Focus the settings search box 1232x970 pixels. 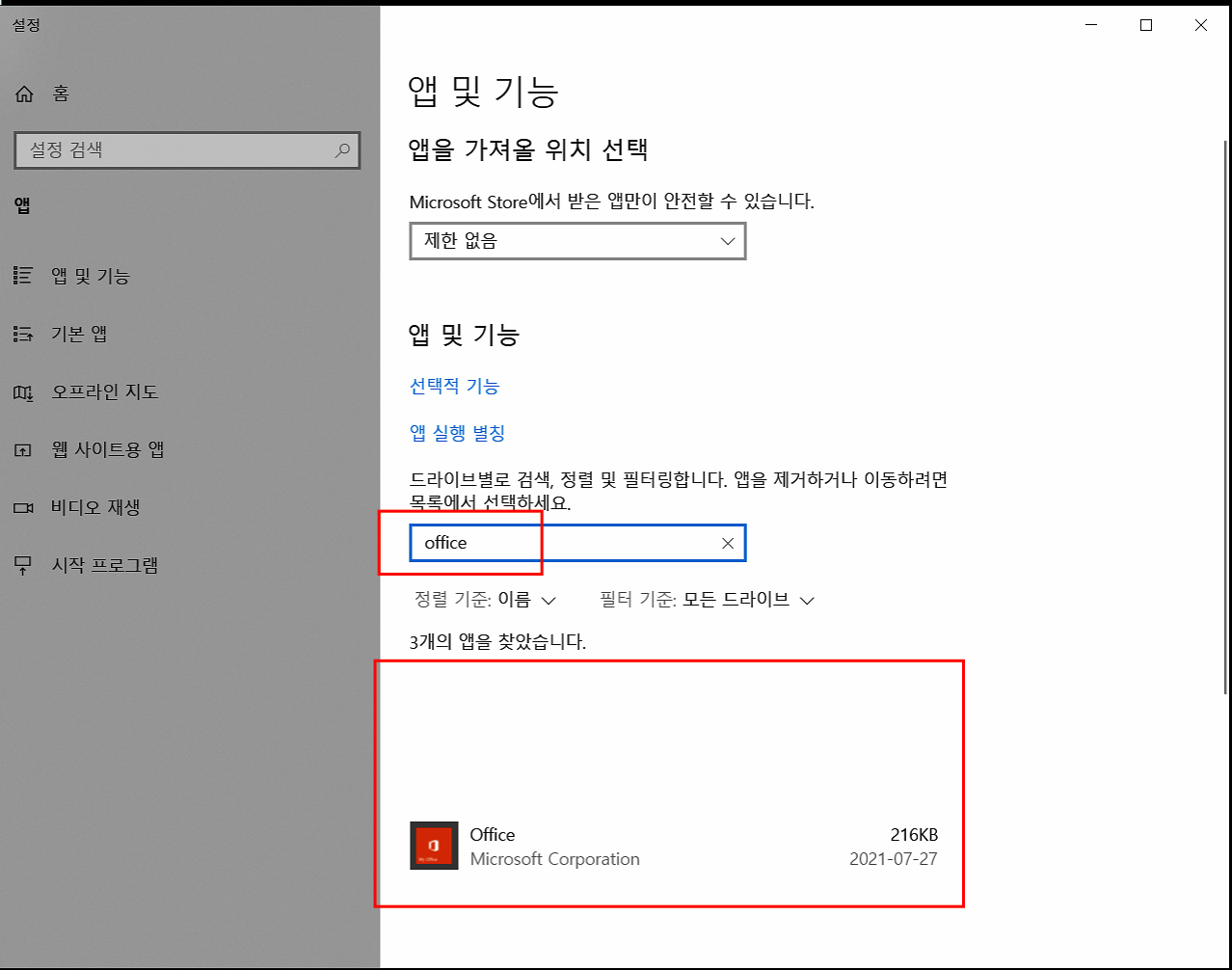click(188, 150)
